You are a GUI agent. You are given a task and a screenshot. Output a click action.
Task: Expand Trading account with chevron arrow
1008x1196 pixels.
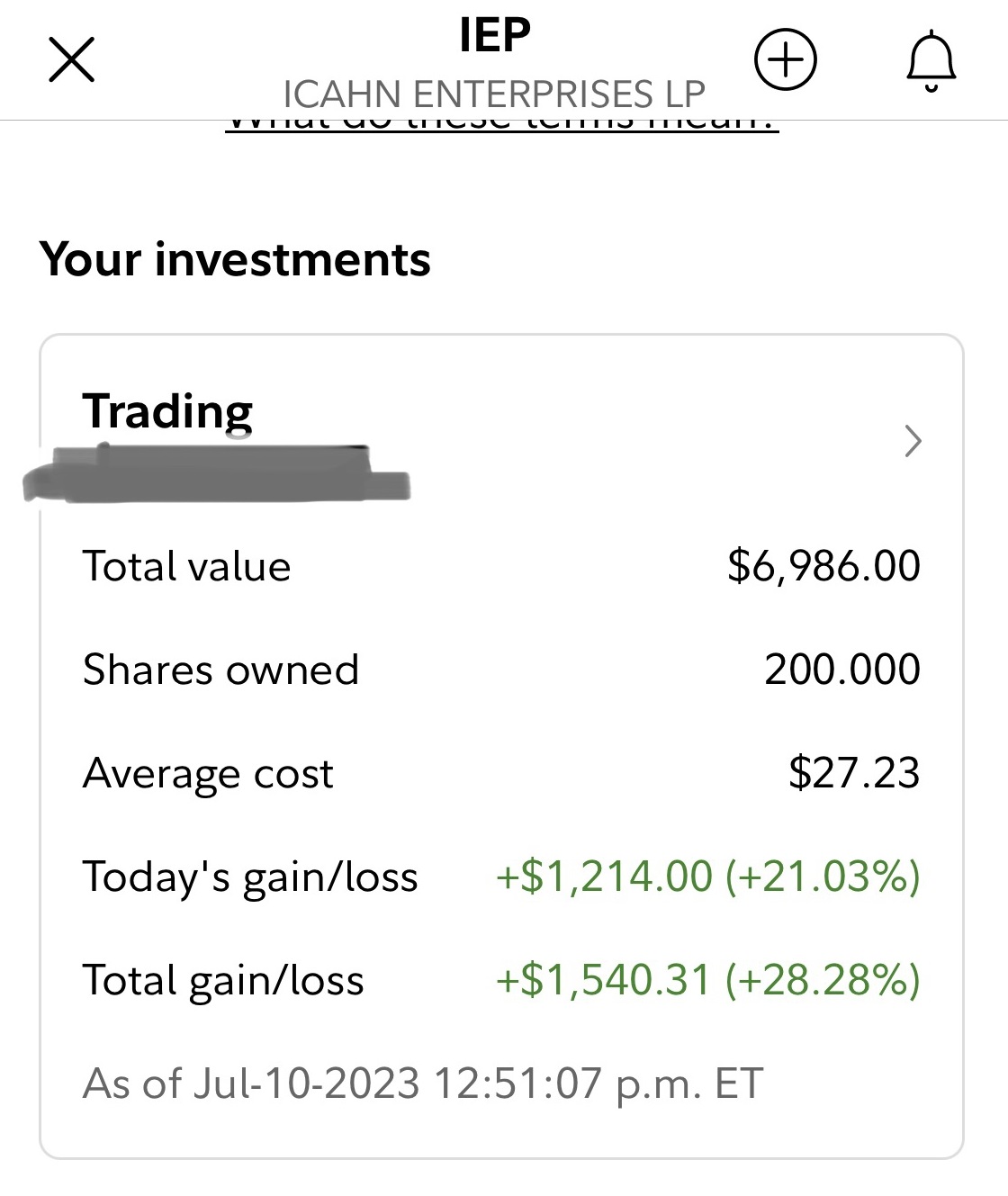point(913,441)
